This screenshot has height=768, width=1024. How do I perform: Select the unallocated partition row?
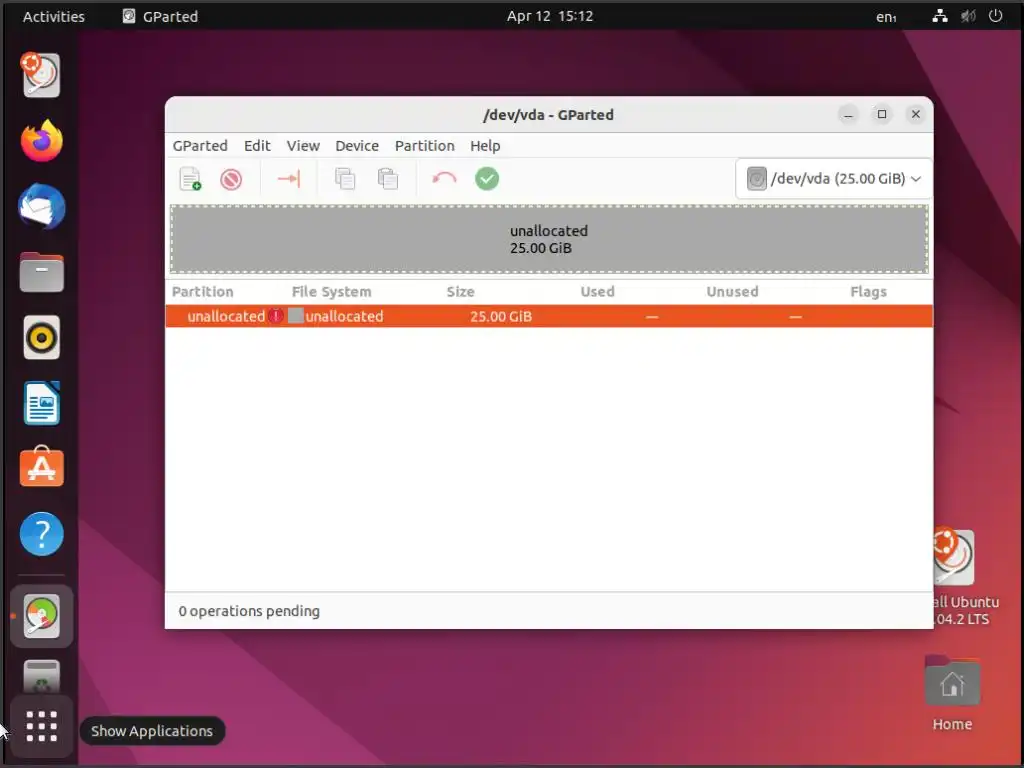click(549, 316)
